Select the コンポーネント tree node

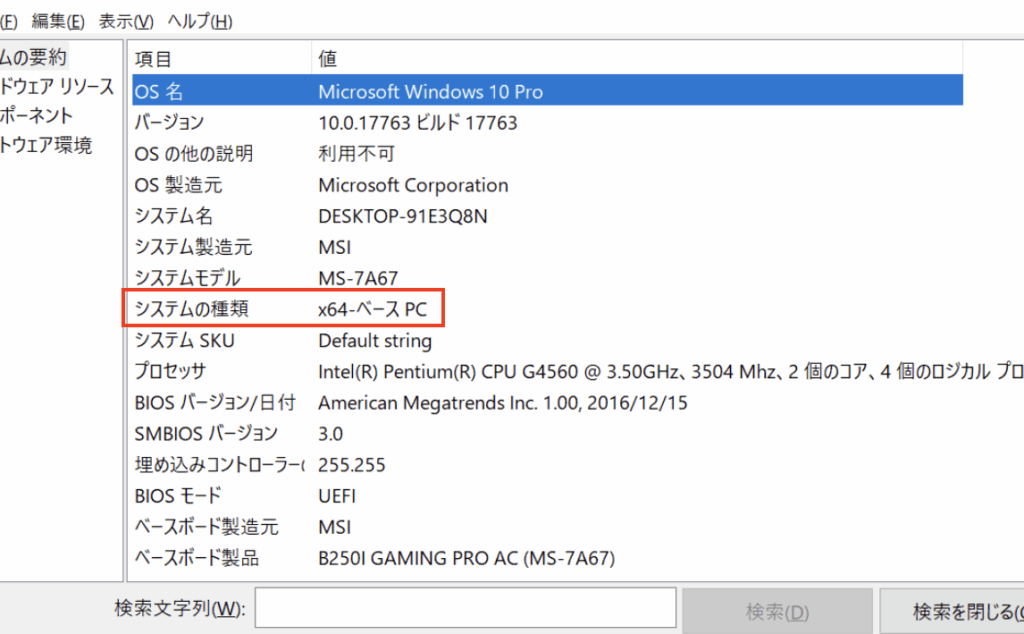[37, 116]
